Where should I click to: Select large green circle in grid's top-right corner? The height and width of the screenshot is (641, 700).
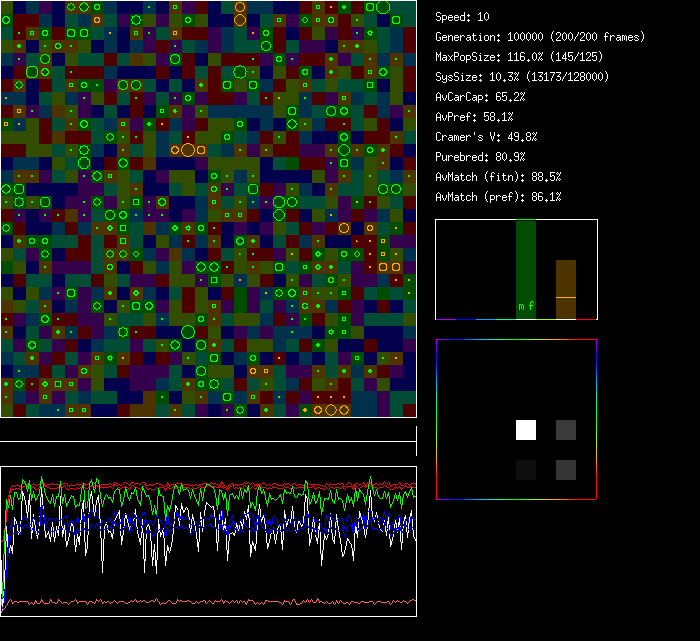coord(383,7)
